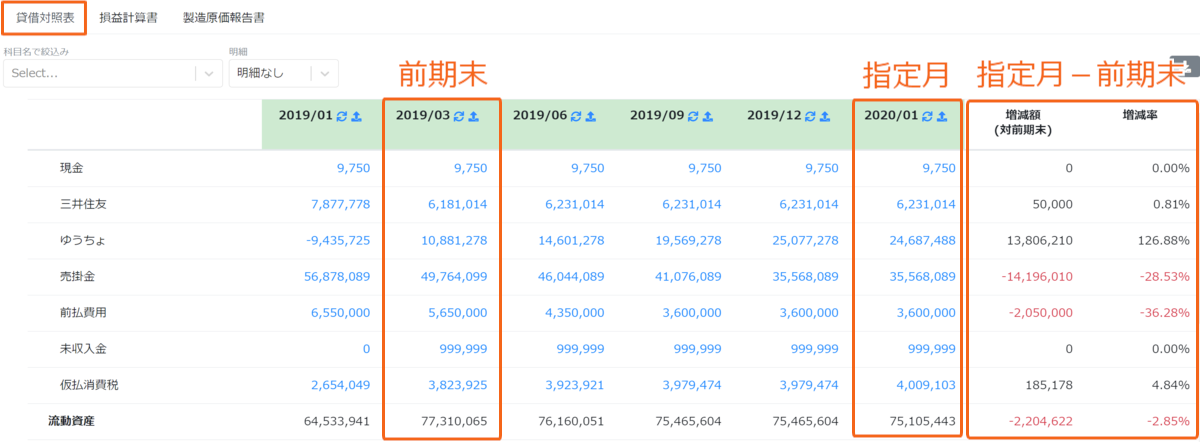
Task: Open the 損益計算書 tab
Action: (128, 18)
